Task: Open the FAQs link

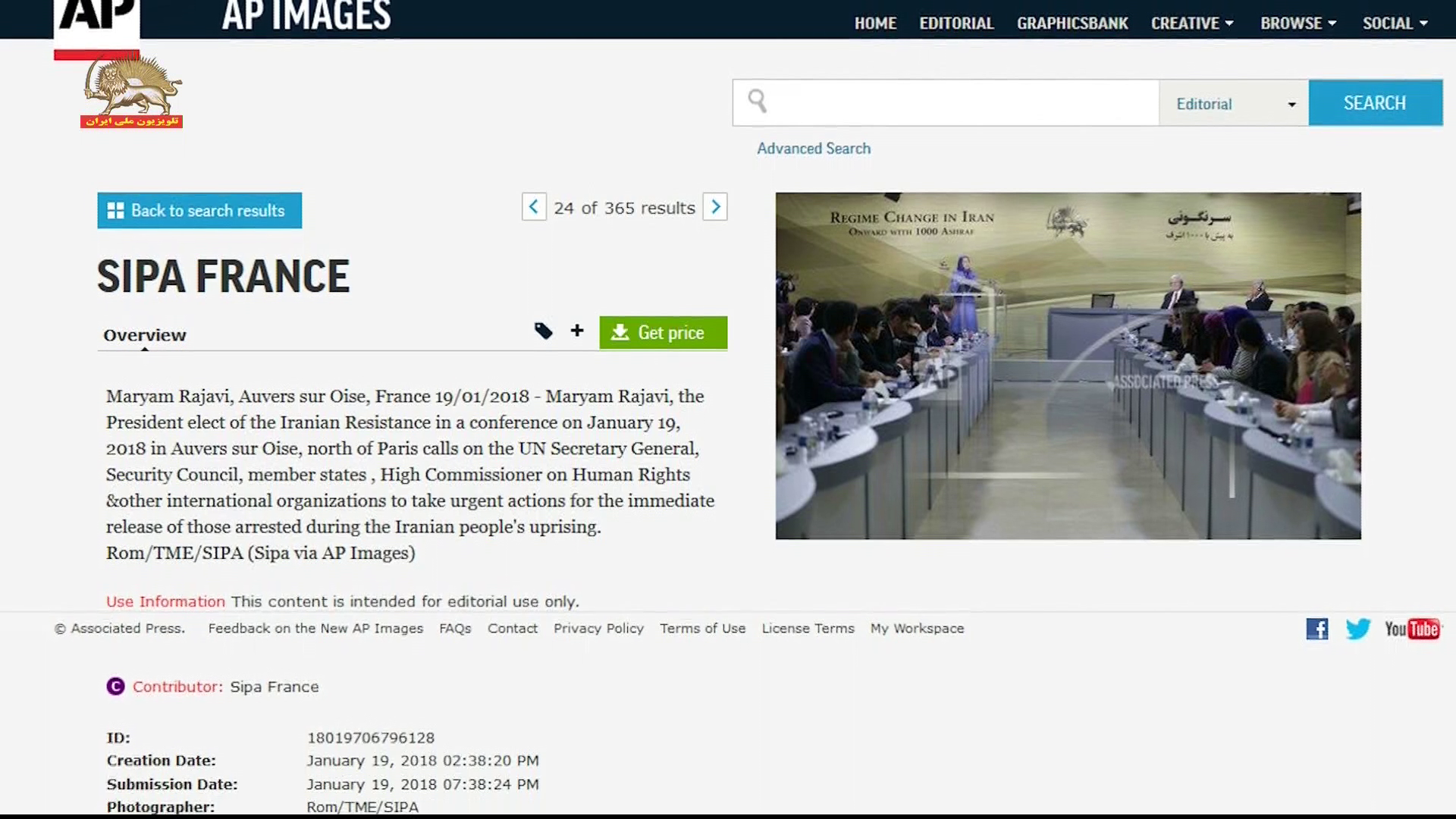Action: coord(455,629)
